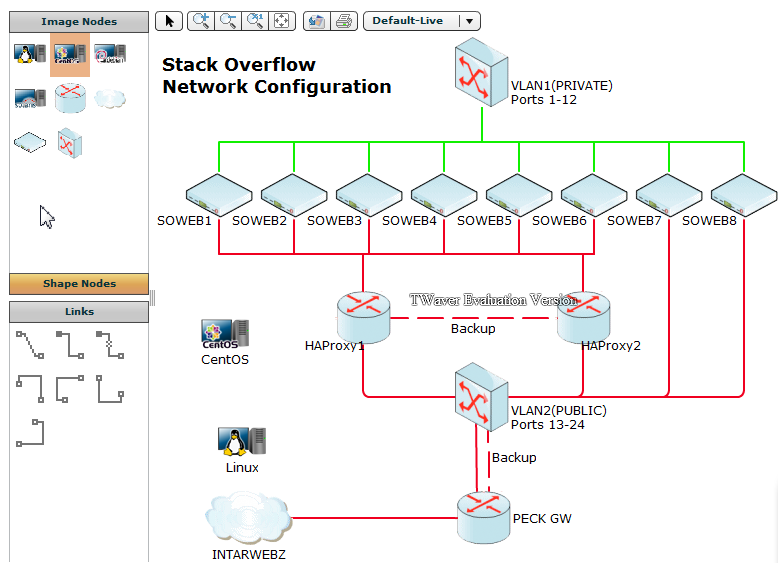Click the palette splitter grip handle
Screen dimensions: 781x566
152,298
